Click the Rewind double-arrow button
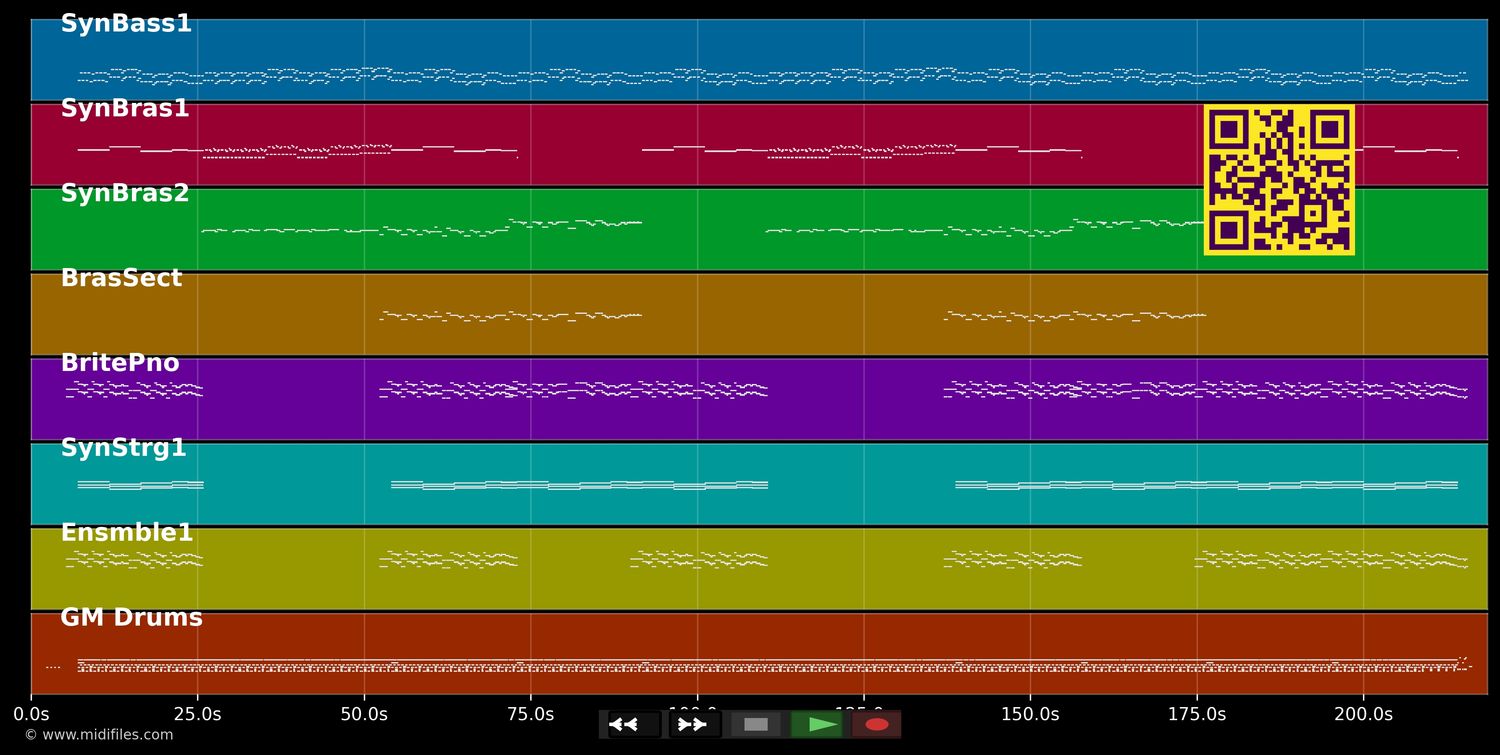This screenshot has width=1500, height=755. tap(634, 725)
